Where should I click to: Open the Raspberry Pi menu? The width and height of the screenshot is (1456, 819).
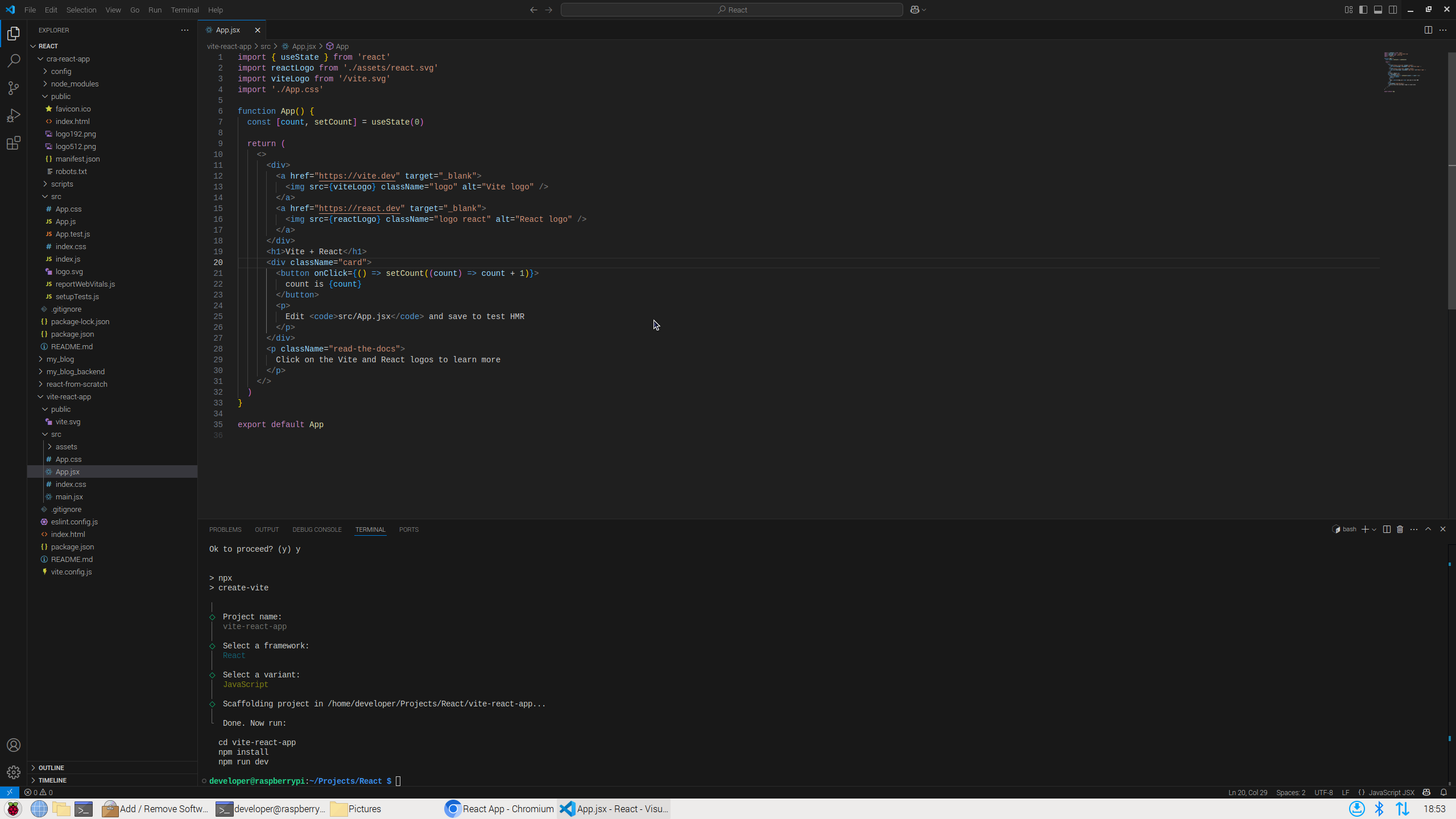(x=13, y=809)
